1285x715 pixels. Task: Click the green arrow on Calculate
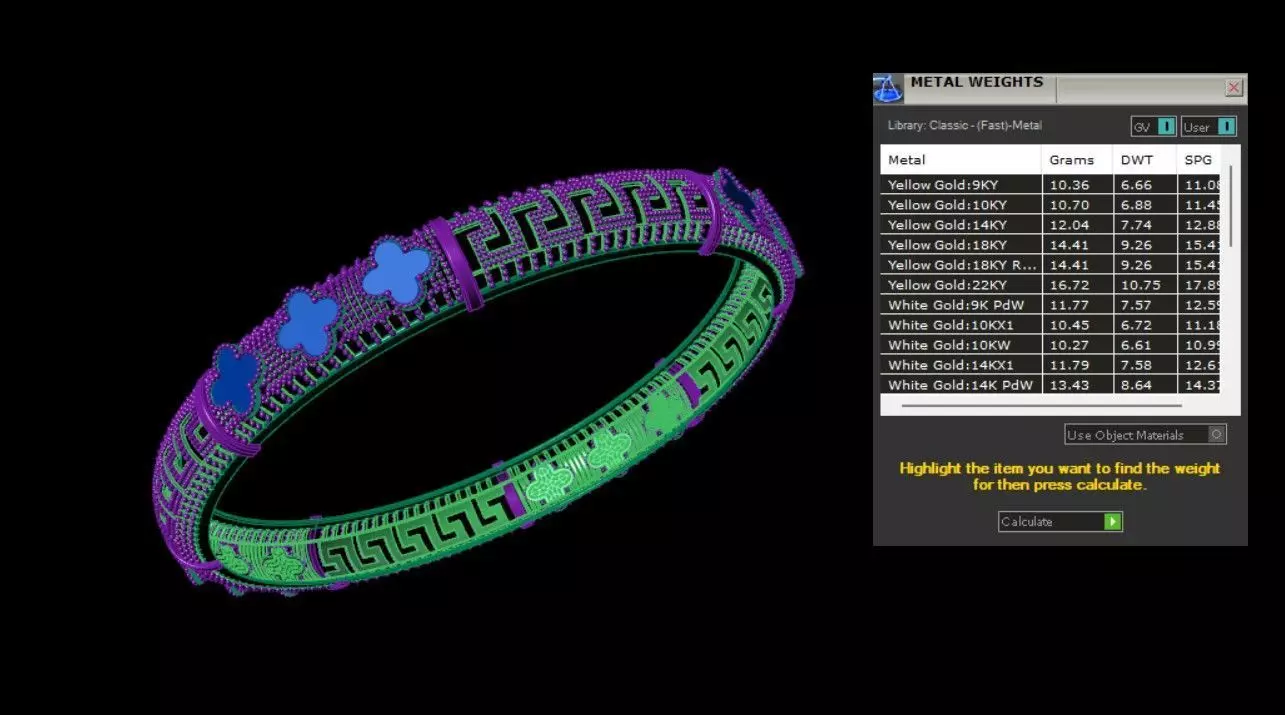[x=1112, y=522]
